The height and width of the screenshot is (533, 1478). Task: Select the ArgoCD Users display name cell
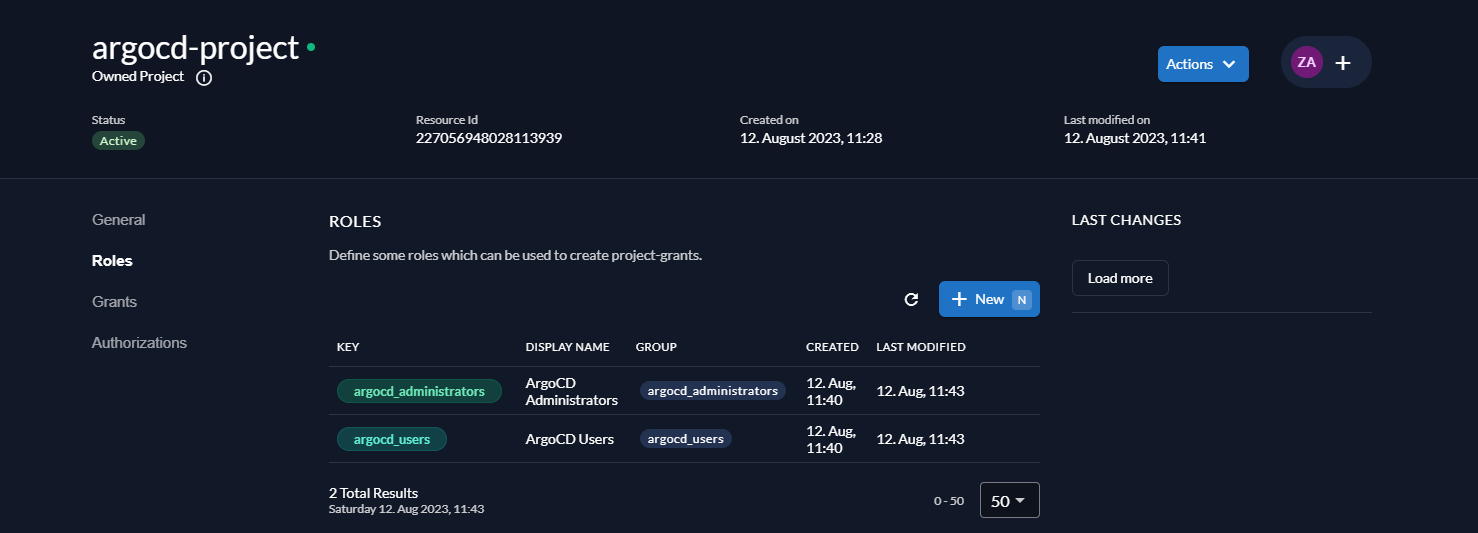[569, 439]
